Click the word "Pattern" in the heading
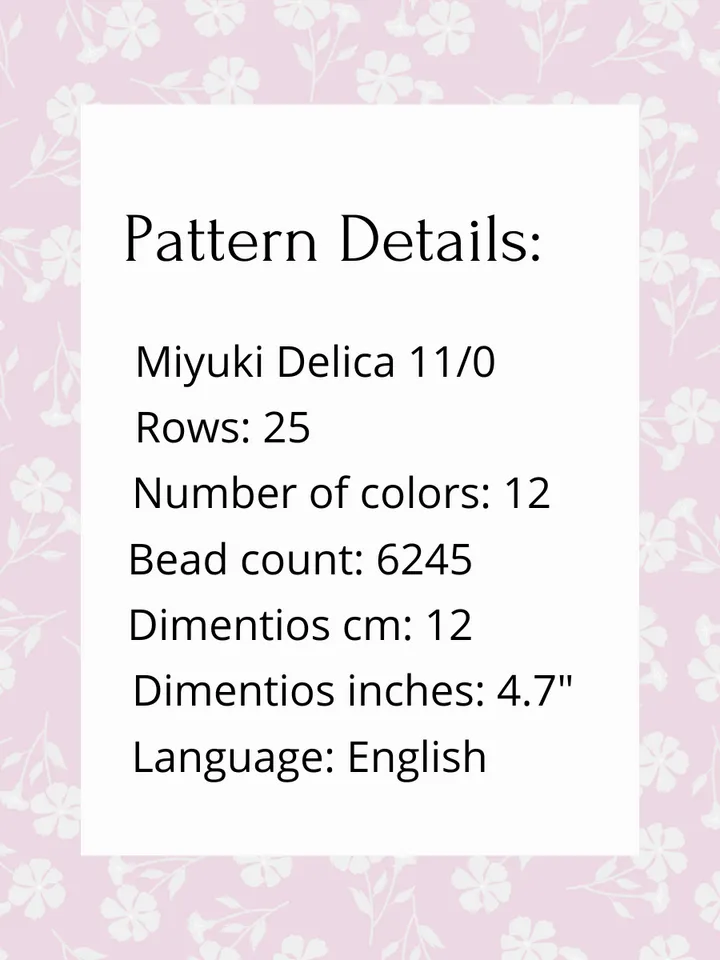Screen dimensions: 720x960 point(221,239)
